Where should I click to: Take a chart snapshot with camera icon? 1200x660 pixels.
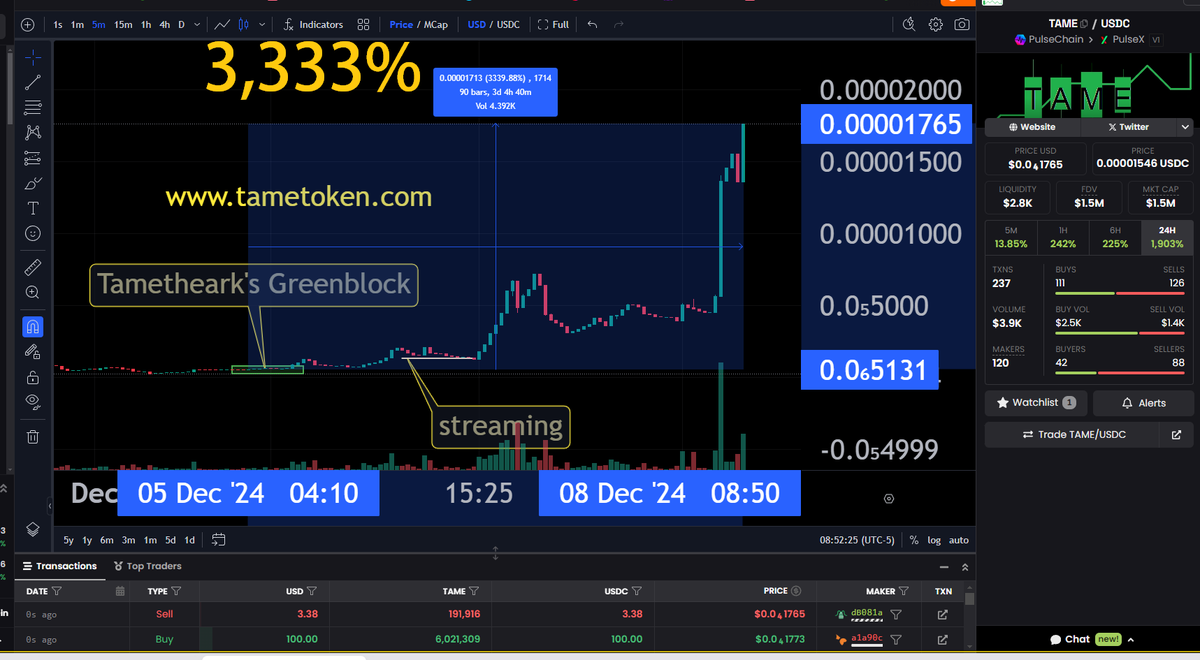(x=962, y=24)
